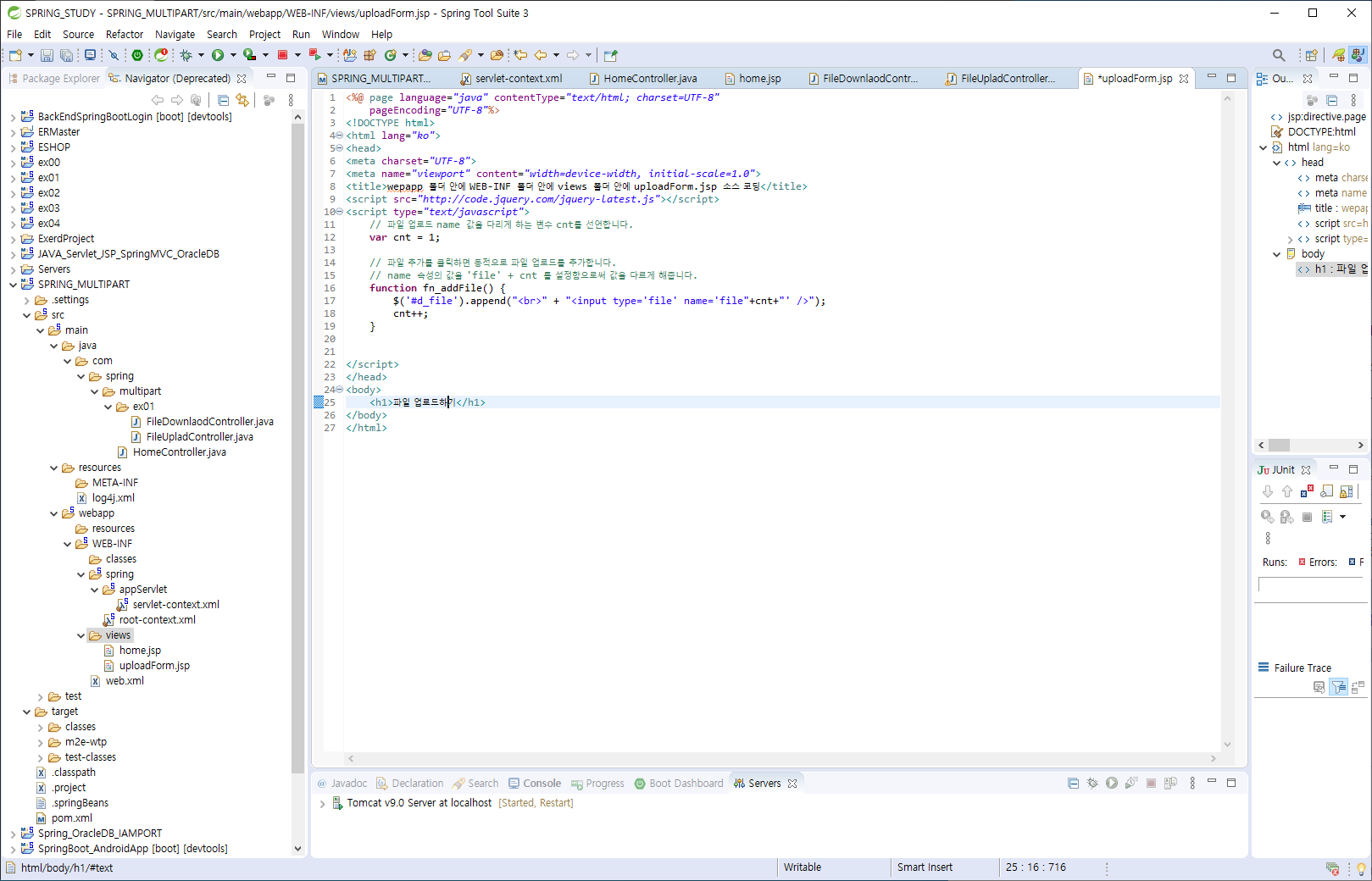Click the Navigator View Menu three-dots icon
Image resolution: width=1372 pixels, height=881 pixels.
tap(291, 100)
